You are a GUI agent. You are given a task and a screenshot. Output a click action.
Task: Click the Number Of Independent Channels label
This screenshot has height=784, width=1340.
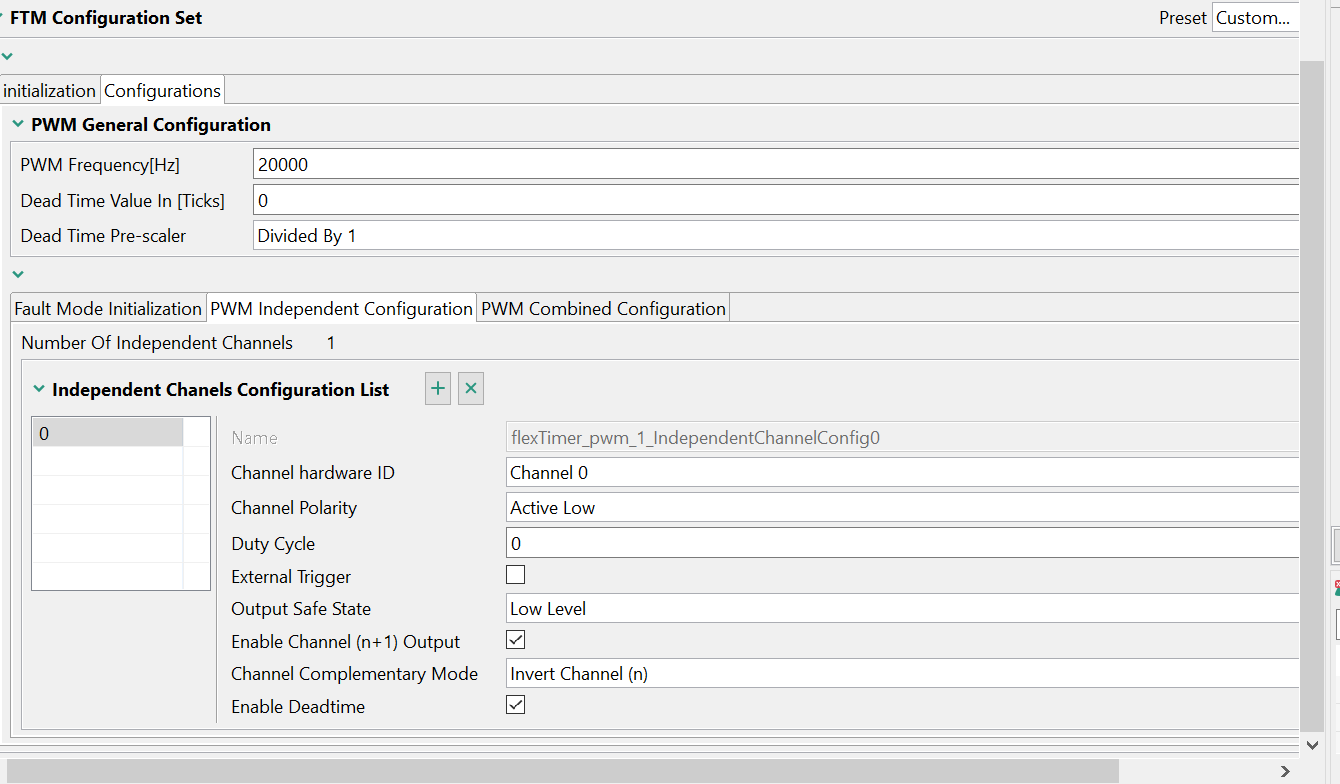point(157,343)
